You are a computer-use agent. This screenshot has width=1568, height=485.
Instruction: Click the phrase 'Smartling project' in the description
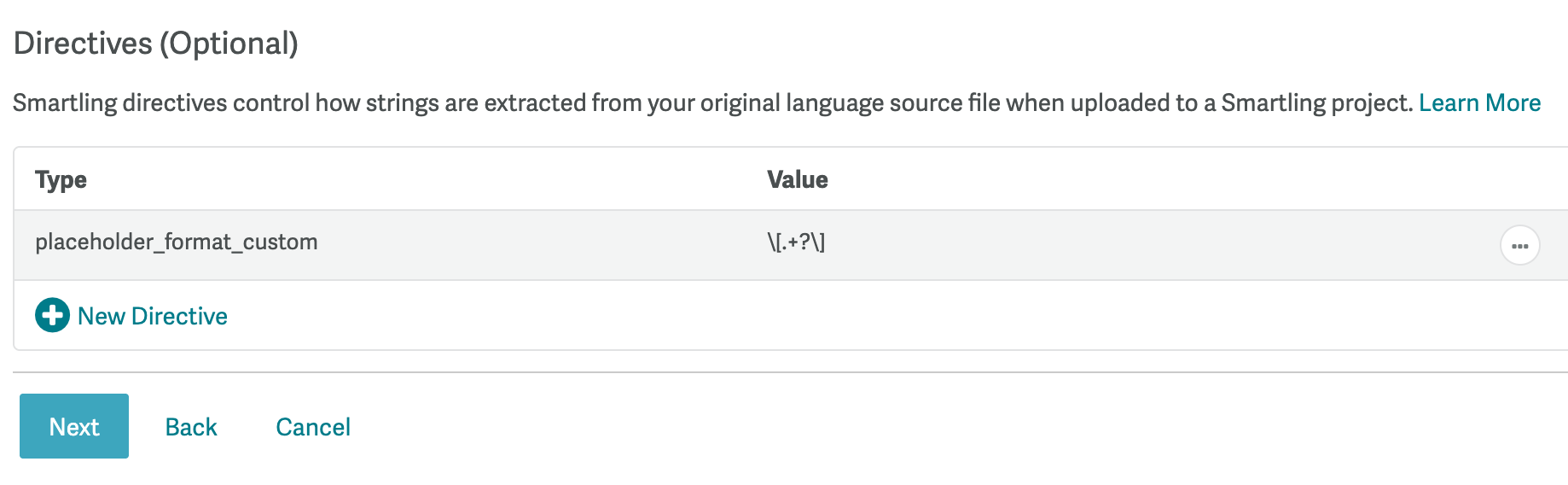[x=1315, y=103]
